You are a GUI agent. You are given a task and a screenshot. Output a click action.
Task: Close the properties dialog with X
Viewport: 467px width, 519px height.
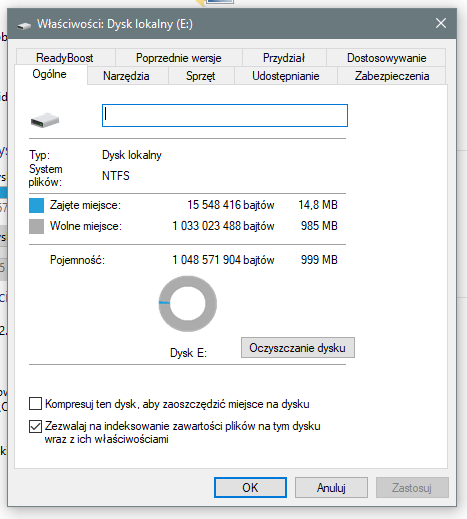click(x=441, y=23)
